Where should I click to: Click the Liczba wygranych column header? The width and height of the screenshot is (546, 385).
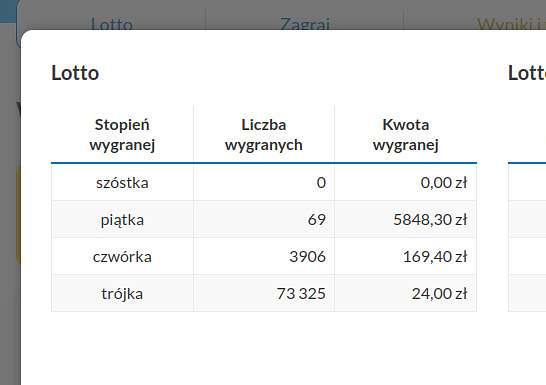click(x=264, y=134)
